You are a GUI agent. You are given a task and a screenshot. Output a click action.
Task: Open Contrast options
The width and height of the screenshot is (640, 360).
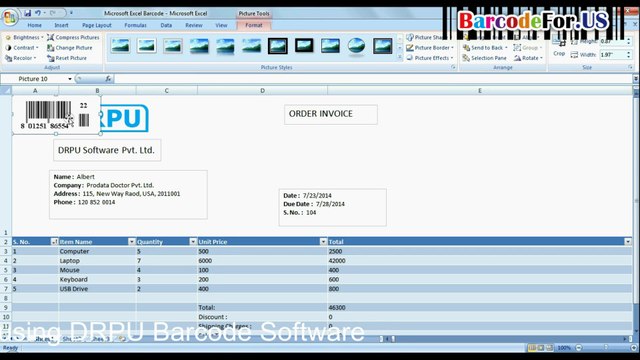(22, 48)
